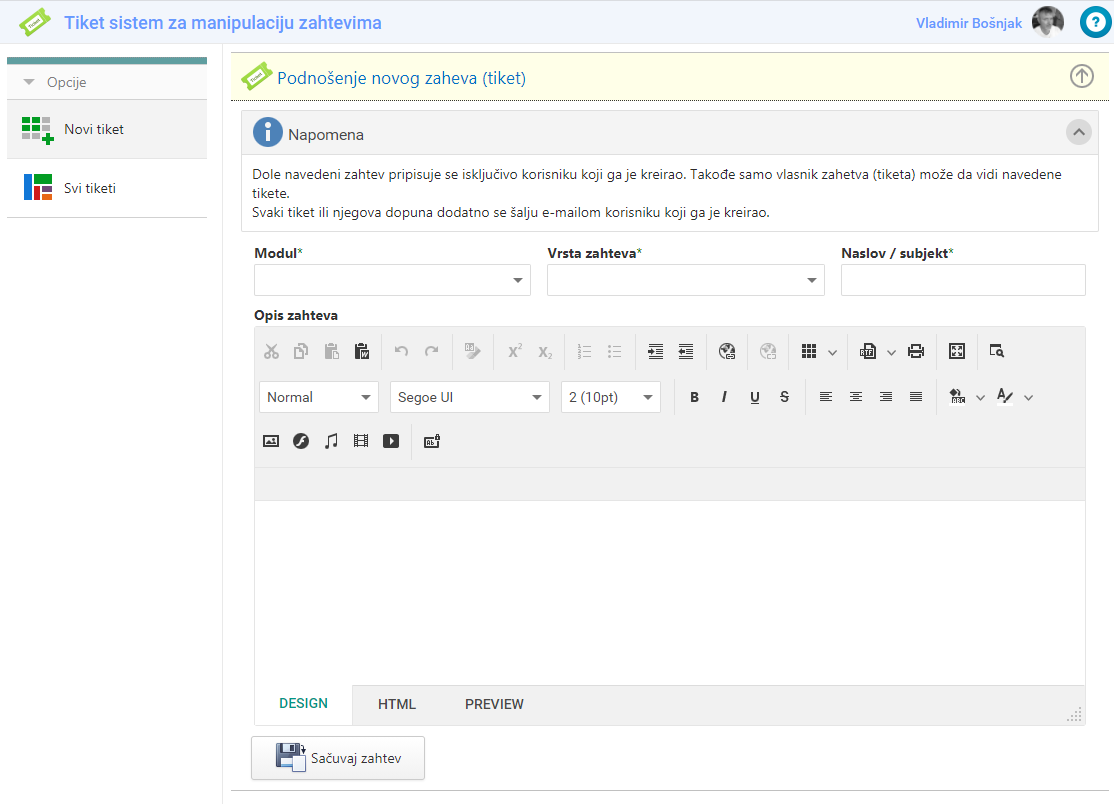Toggle bold formatting

coord(694,397)
